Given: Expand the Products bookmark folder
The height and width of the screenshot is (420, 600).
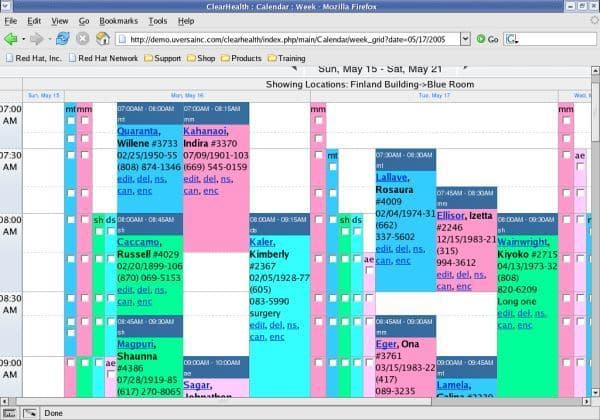Looking at the screenshot, I should pos(239,58).
